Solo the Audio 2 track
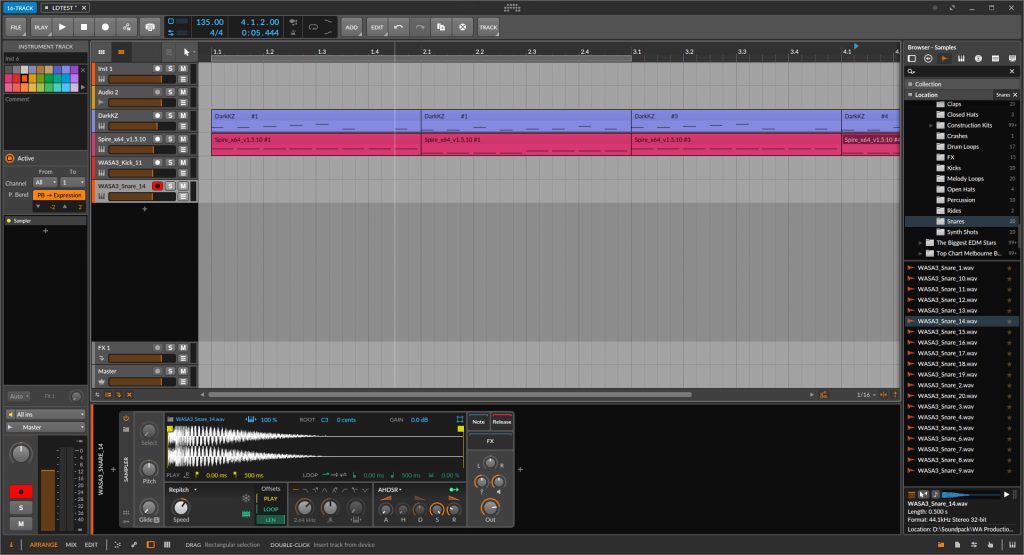This screenshot has height=555, width=1024. point(170,92)
